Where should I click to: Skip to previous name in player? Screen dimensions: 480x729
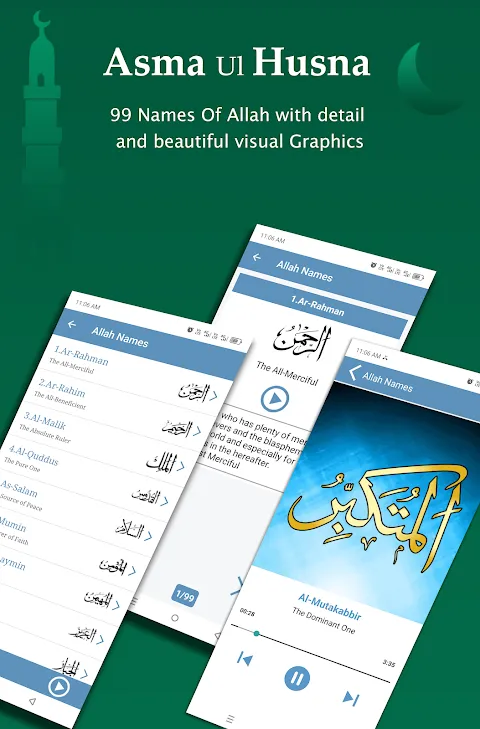tap(245, 659)
